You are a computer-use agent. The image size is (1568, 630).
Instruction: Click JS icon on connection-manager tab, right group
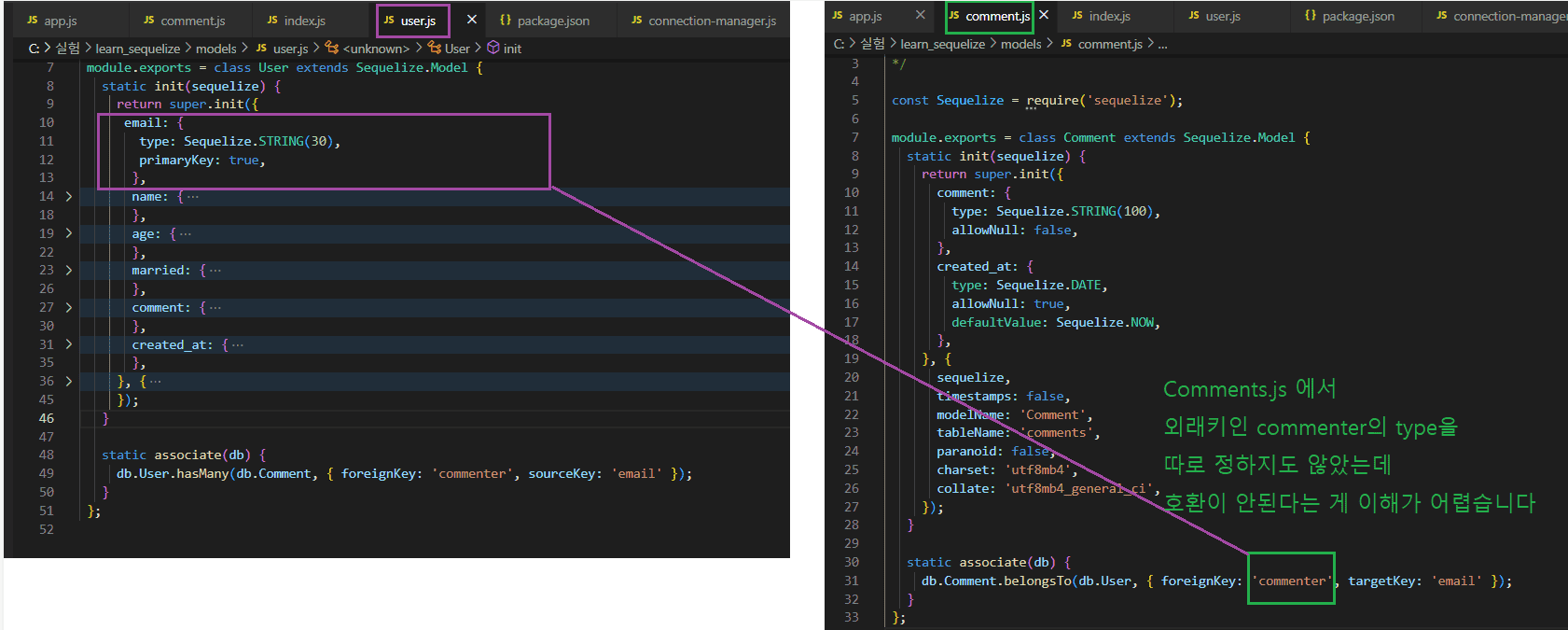click(x=1442, y=16)
